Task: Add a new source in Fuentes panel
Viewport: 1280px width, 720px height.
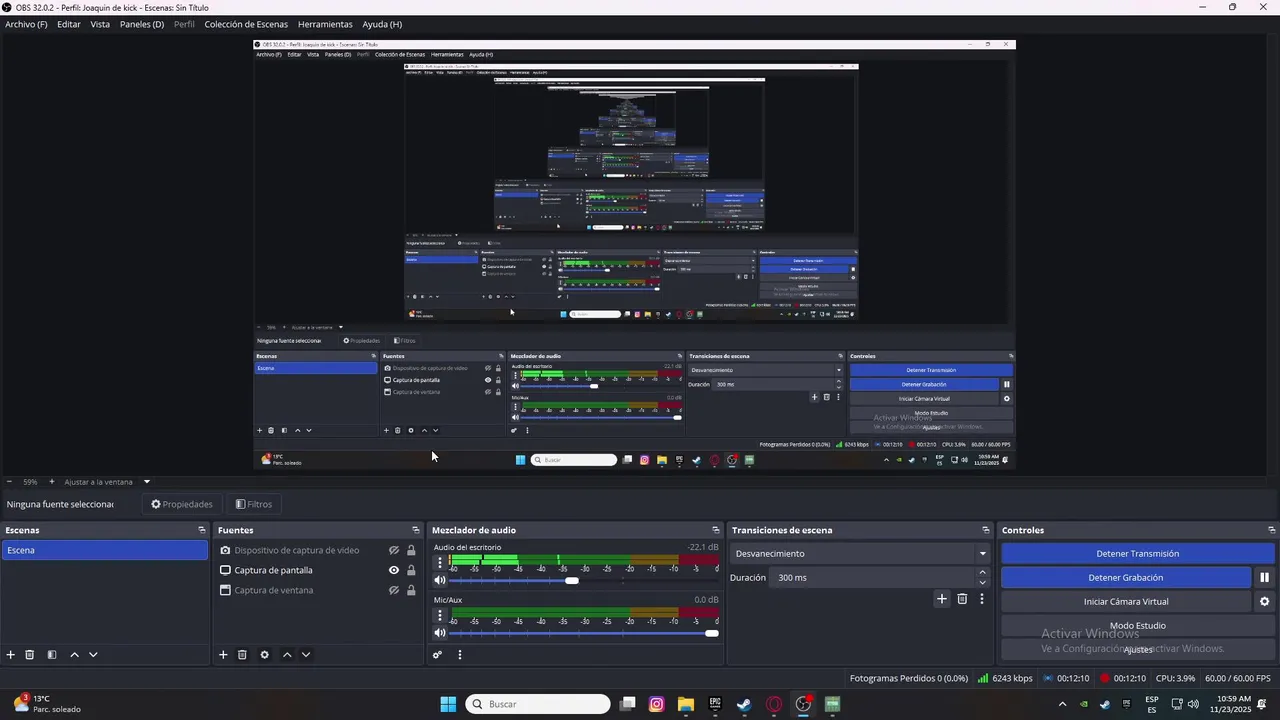Action: pos(223,655)
